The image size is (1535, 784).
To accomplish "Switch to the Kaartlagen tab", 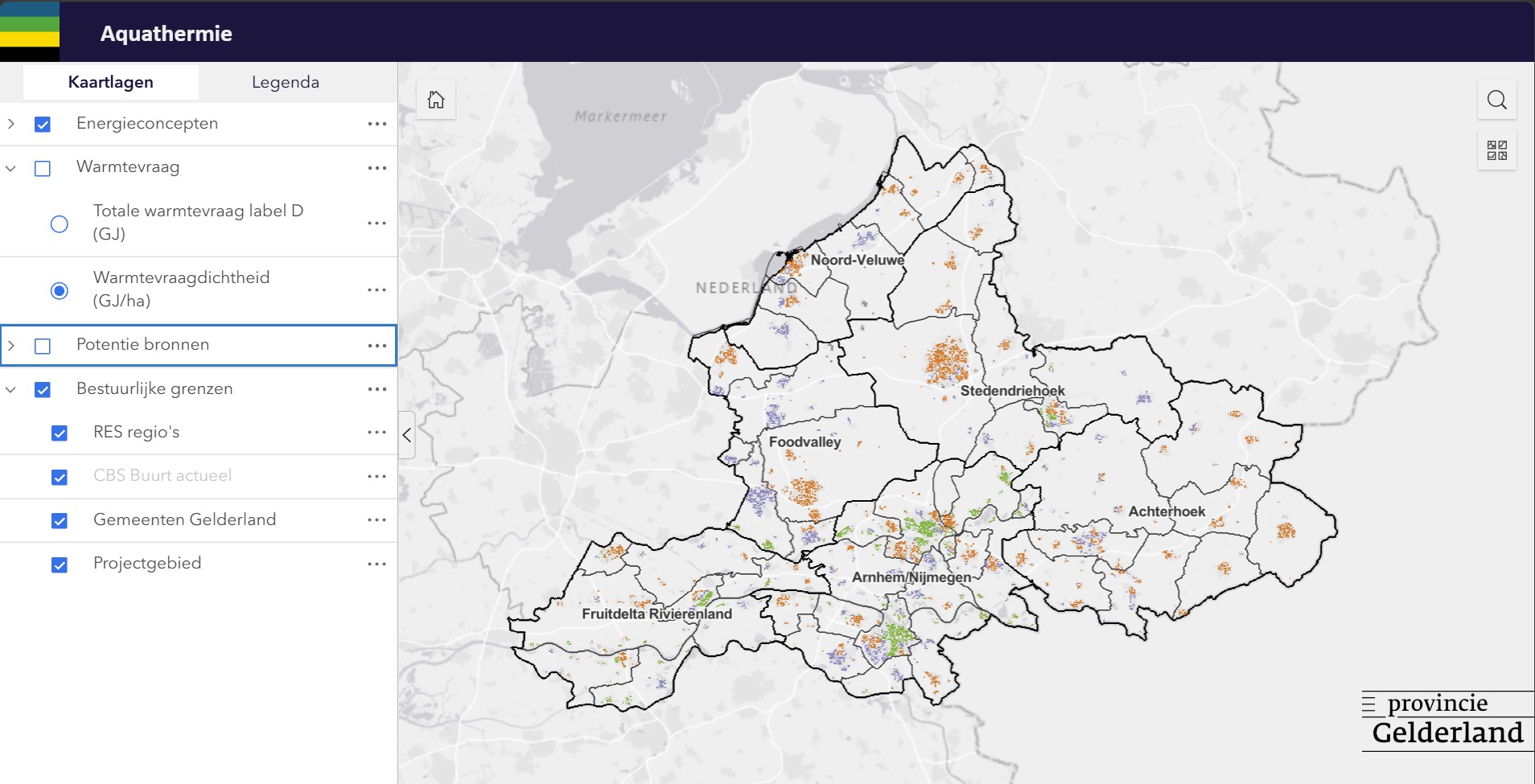I will click(x=111, y=82).
